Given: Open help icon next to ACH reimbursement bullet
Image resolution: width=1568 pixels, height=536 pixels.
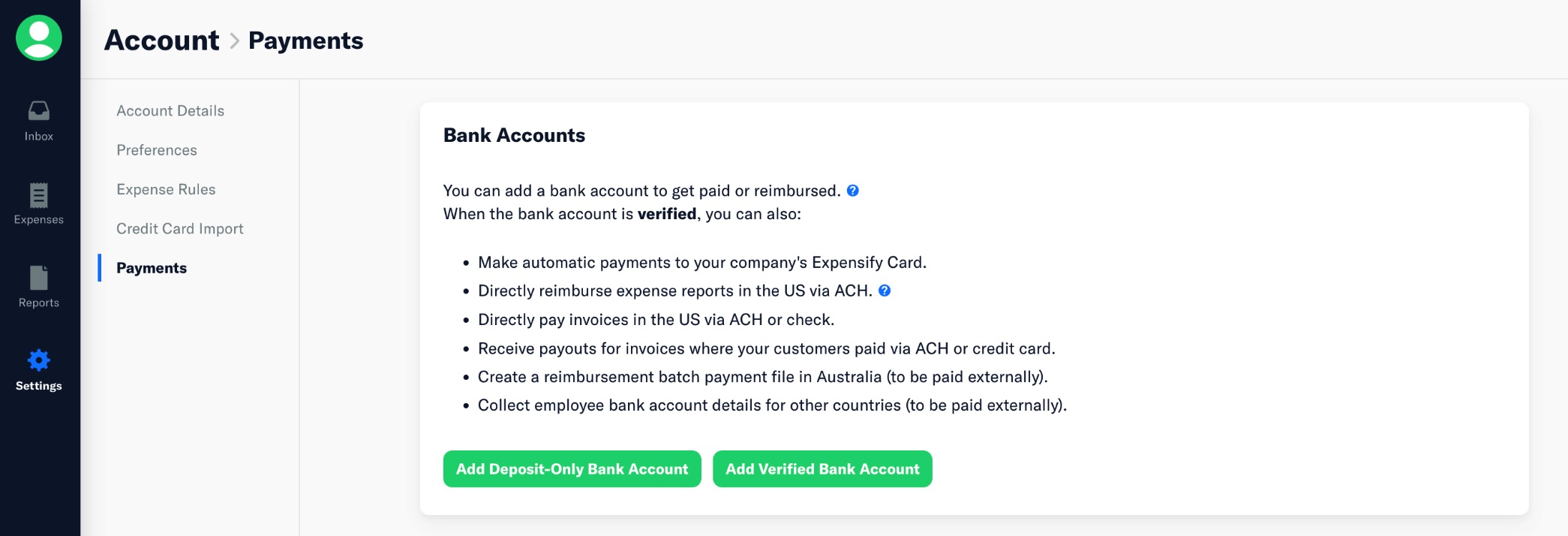Looking at the screenshot, I should (885, 291).
